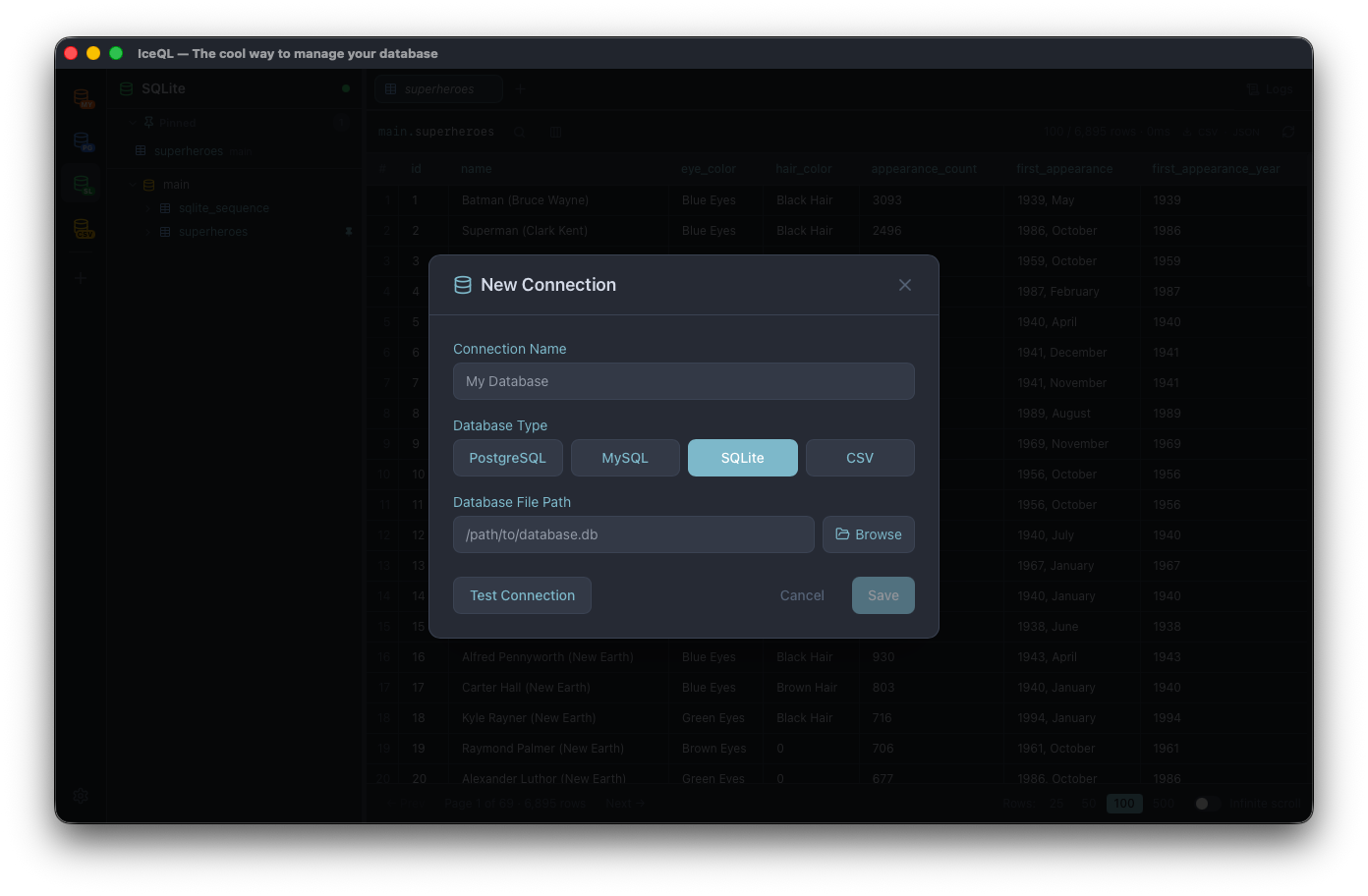1368x896 pixels.
Task: Browse for a database file
Action: (869, 534)
